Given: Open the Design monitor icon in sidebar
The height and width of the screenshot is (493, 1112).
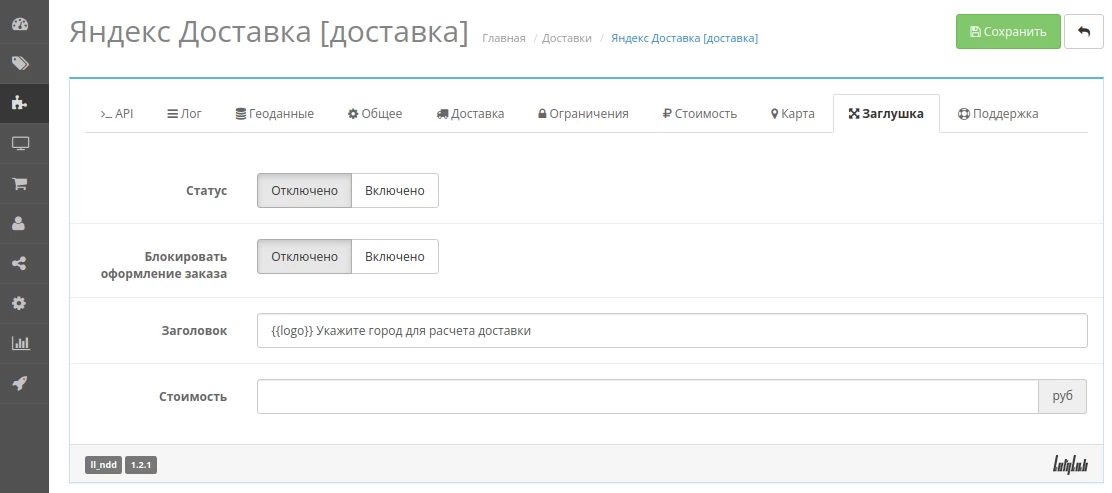Looking at the screenshot, I should point(20,143).
